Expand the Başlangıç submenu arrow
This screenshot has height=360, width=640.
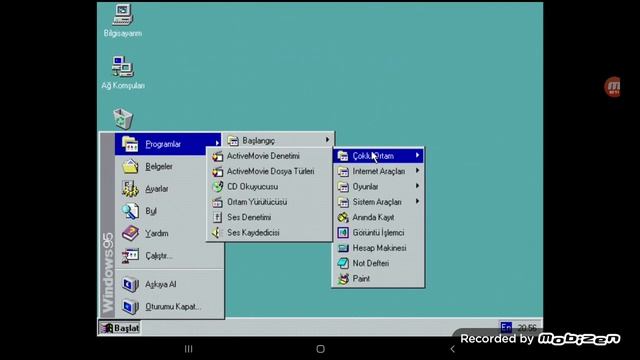tap(327, 140)
